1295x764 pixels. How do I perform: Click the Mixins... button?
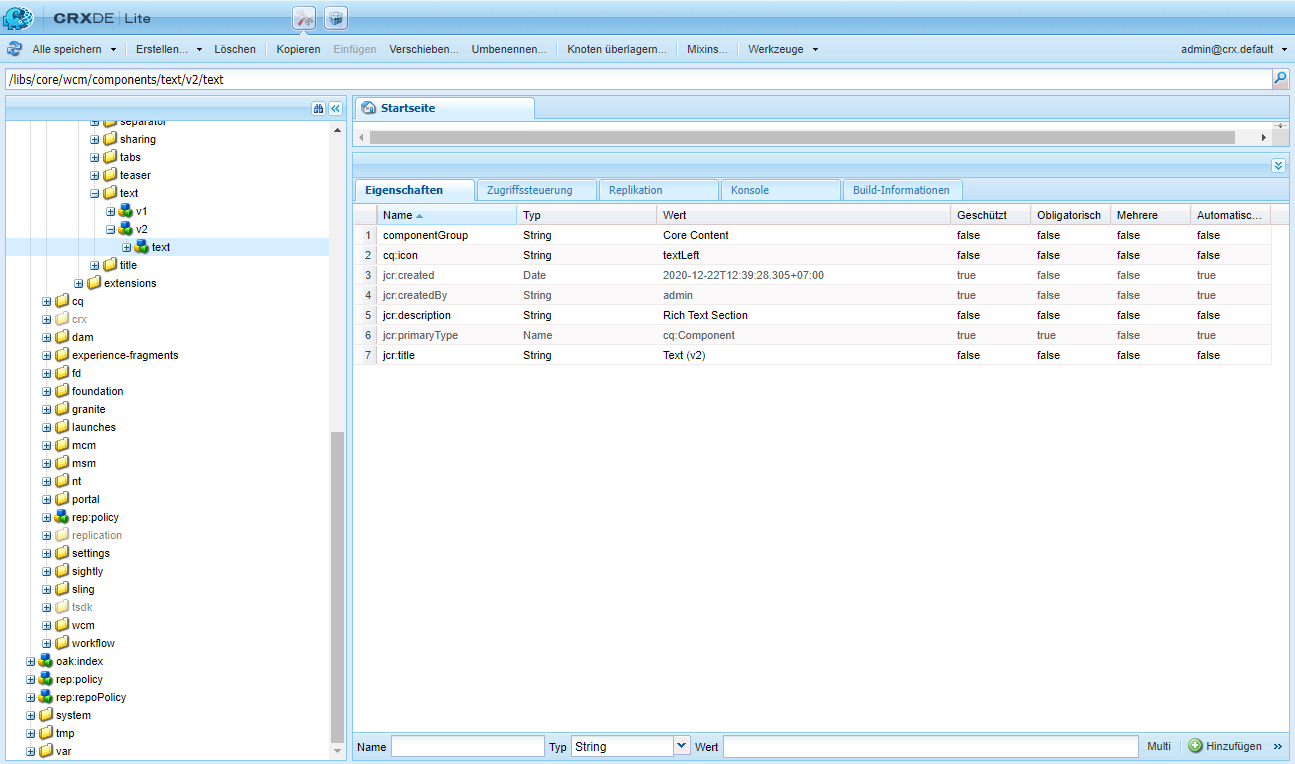707,49
